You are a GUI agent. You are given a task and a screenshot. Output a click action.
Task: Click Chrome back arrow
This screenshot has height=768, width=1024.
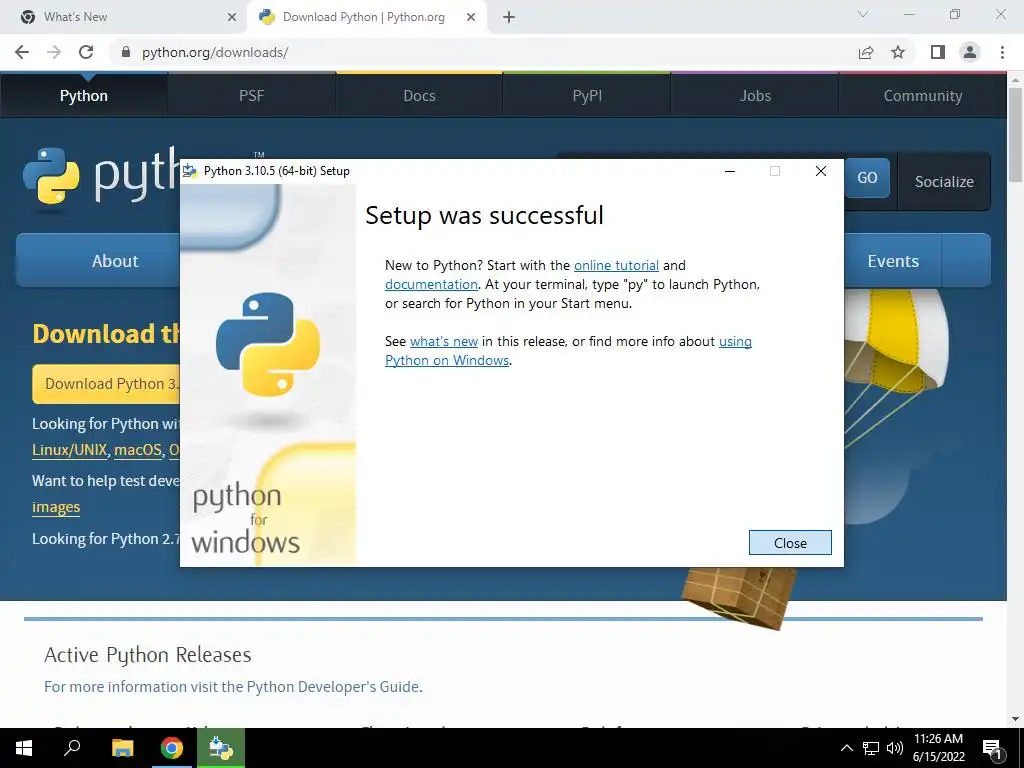tap(22, 52)
